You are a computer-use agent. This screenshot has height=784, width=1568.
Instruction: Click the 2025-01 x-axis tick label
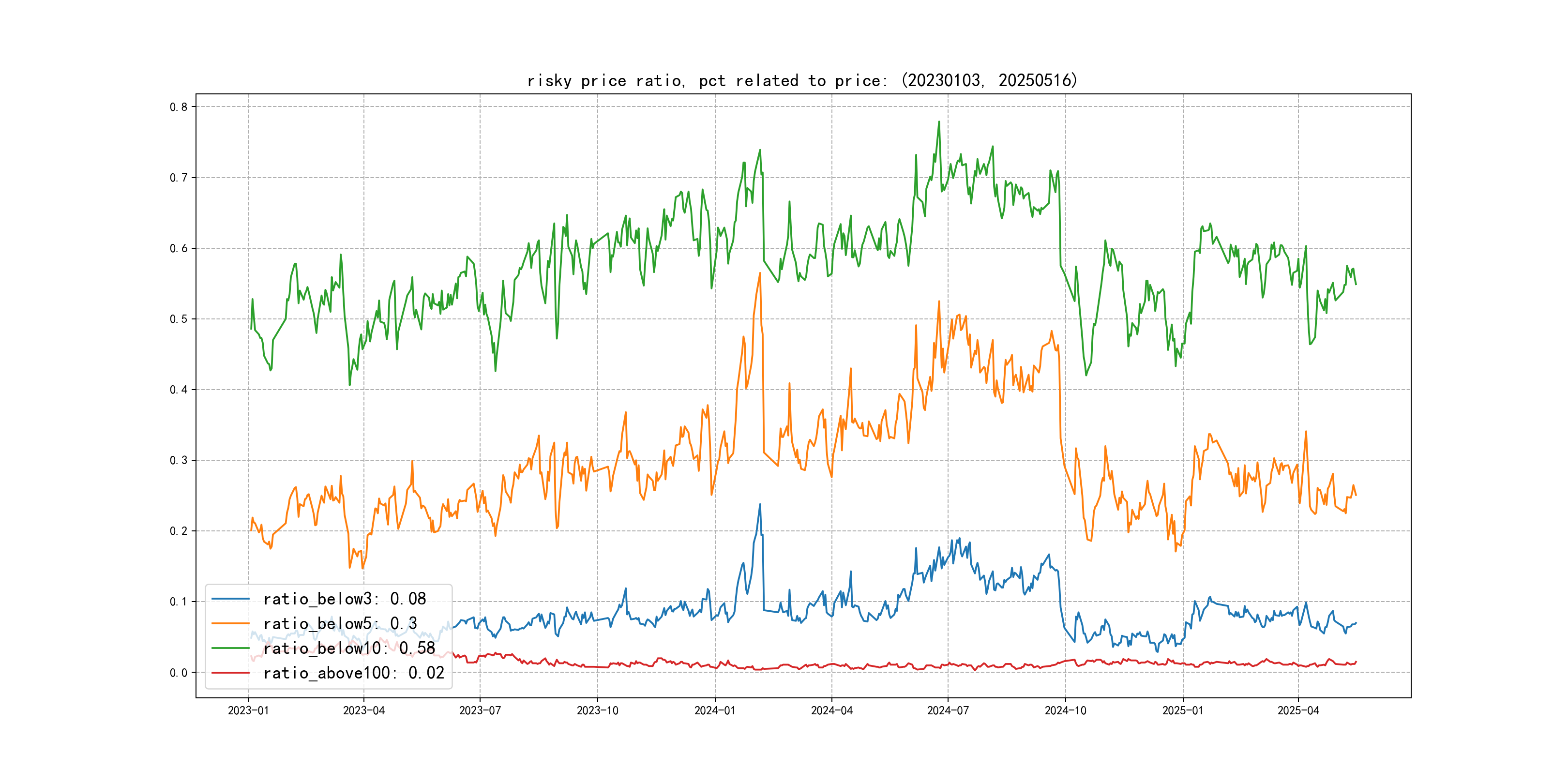[x=1183, y=710]
